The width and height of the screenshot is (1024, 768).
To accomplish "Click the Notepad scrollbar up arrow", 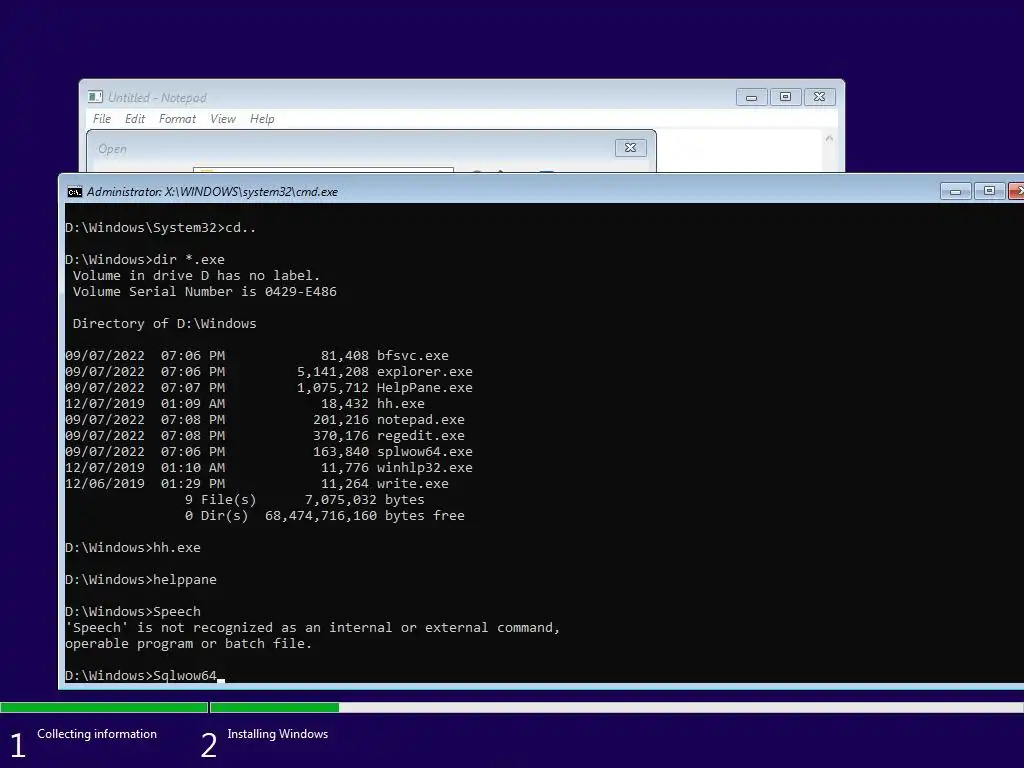I will pos(829,138).
